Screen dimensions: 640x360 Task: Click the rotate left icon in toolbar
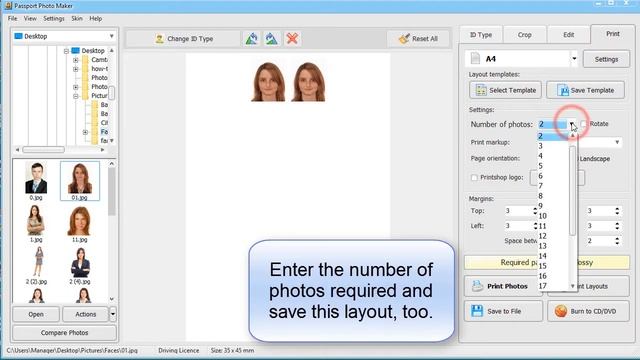[x=252, y=39]
